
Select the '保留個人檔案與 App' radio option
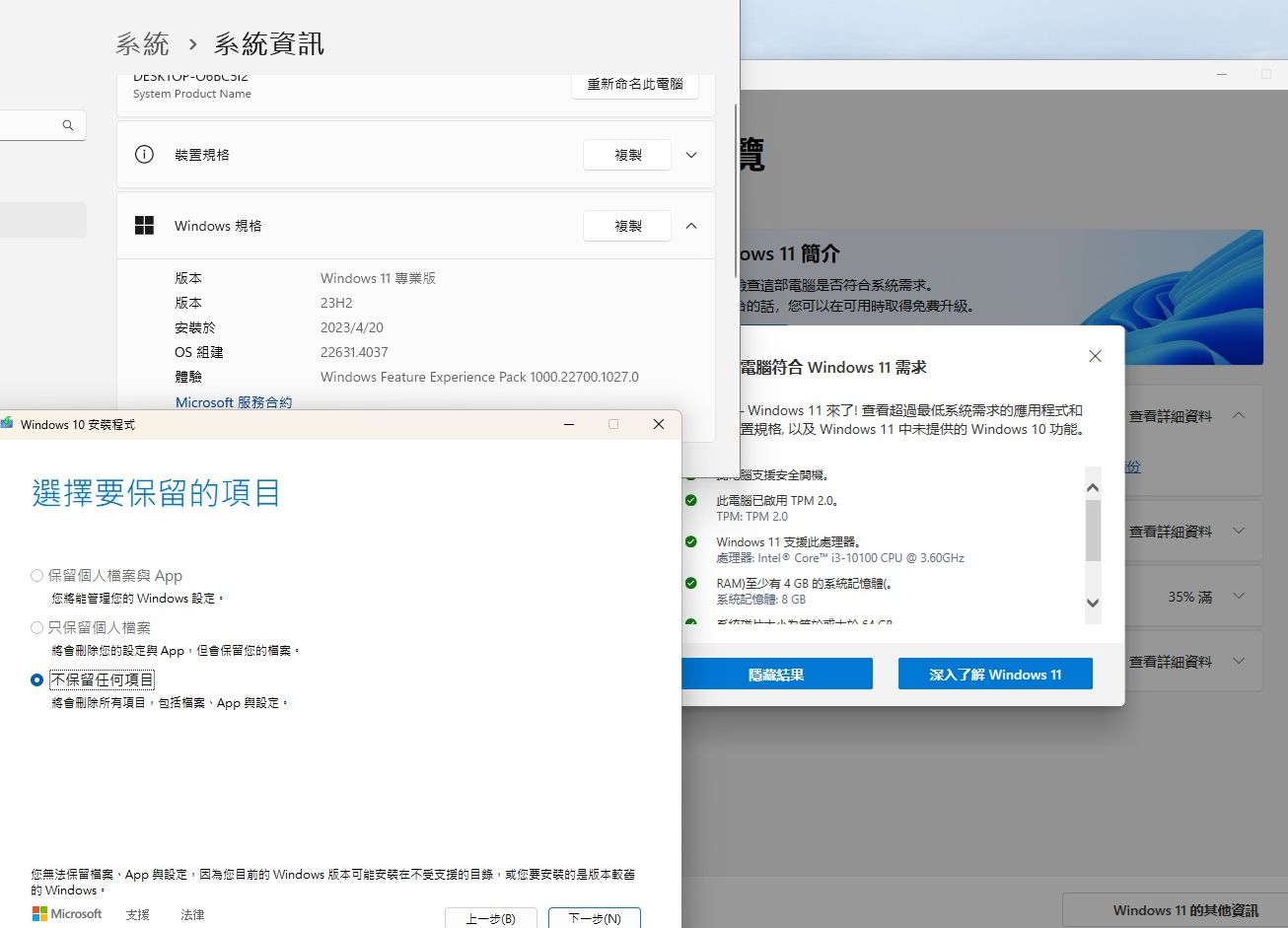coord(37,575)
